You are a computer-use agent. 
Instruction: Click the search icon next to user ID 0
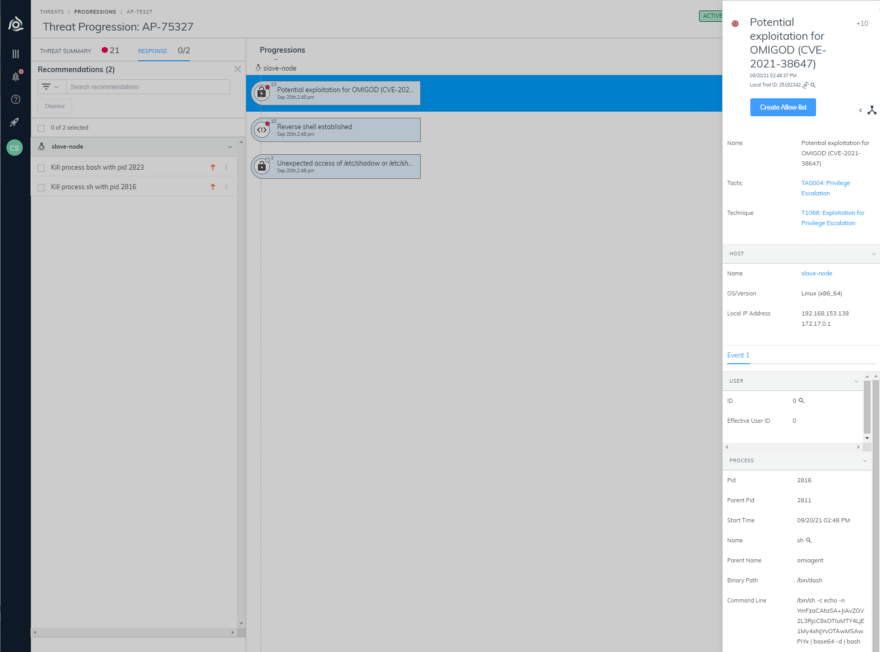click(801, 401)
